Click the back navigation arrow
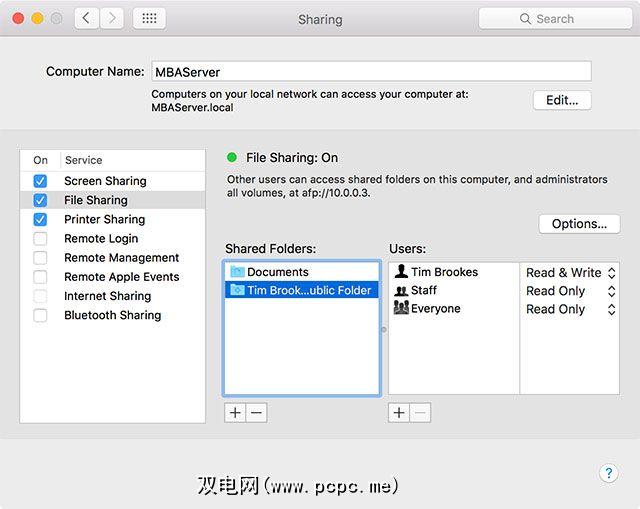The height and width of the screenshot is (509, 640). coord(87,18)
